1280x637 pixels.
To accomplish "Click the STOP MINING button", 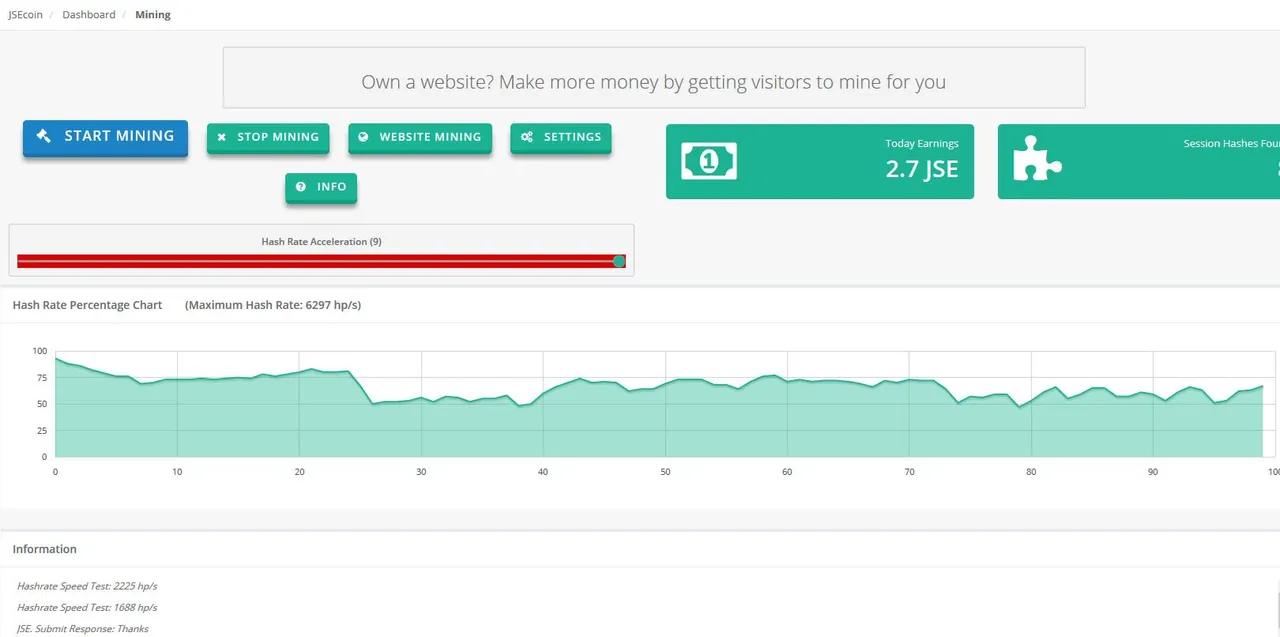I will (268, 137).
